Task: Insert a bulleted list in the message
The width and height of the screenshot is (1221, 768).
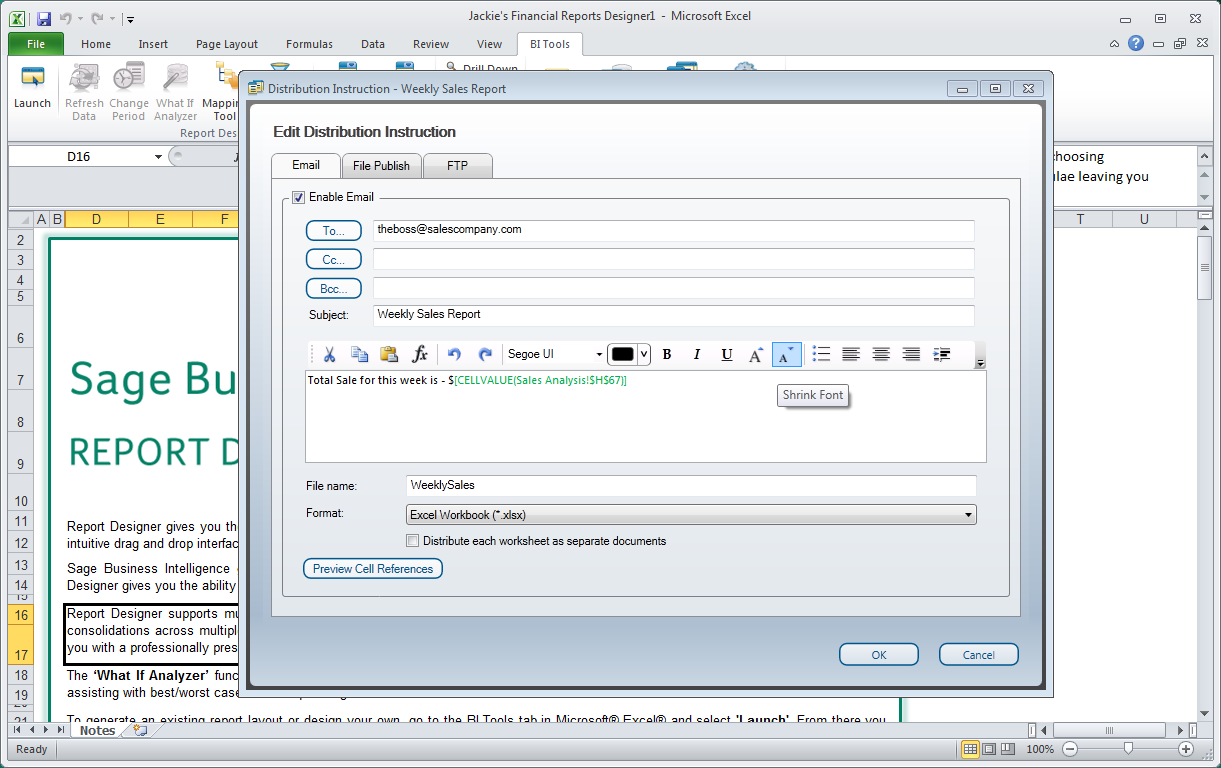Action: pyautogui.click(x=821, y=355)
